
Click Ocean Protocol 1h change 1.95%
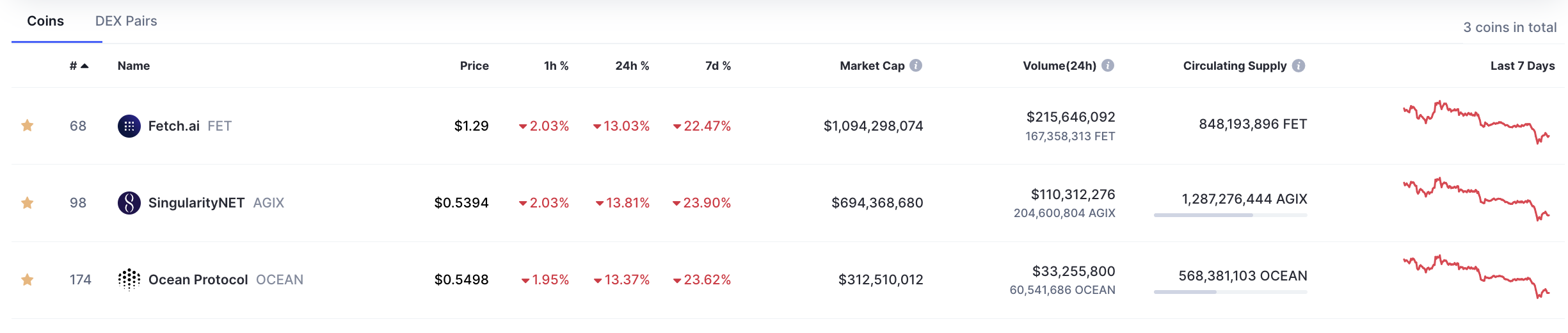tap(545, 280)
